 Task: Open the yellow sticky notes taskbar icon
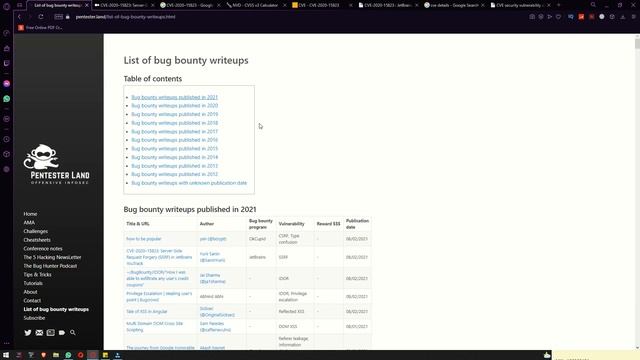105,355
